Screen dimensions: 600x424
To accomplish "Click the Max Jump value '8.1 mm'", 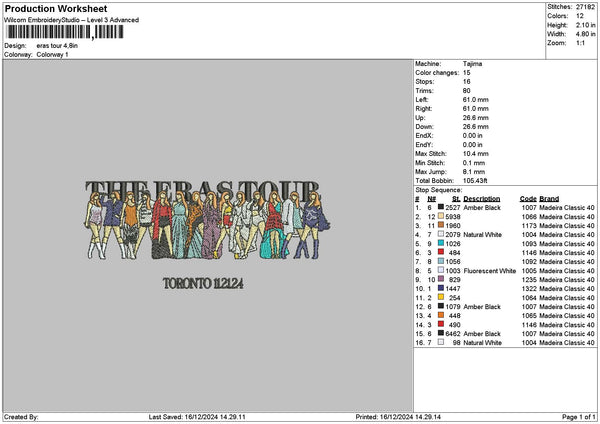I will click(474, 171).
